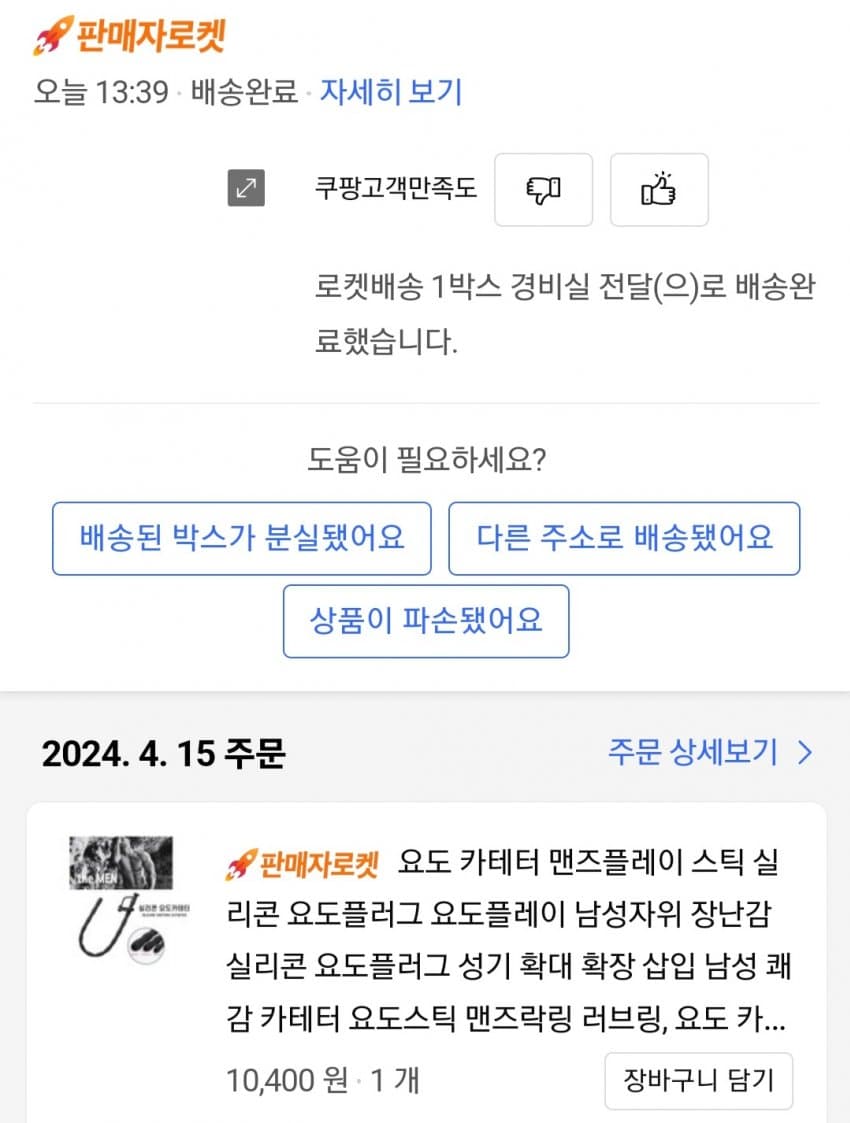Tap the 쿠팡고객만족도 label
850x1123 pixels.
pos(396,188)
